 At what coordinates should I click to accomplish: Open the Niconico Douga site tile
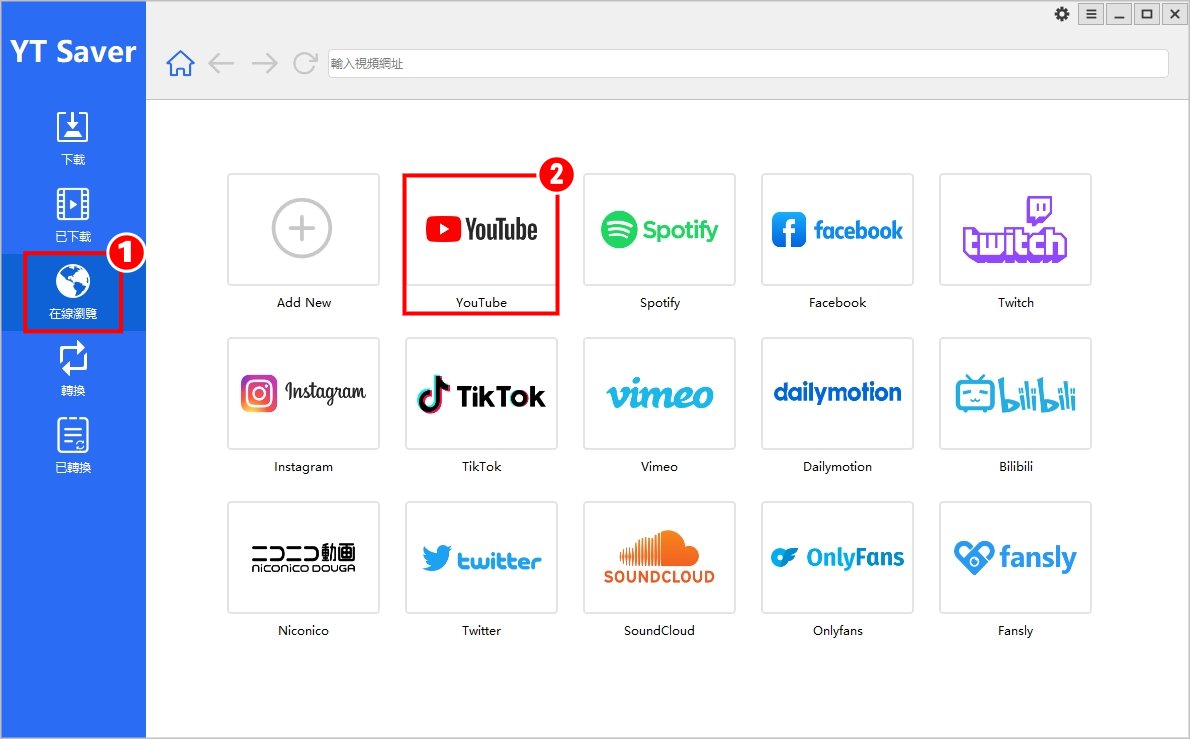303,557
